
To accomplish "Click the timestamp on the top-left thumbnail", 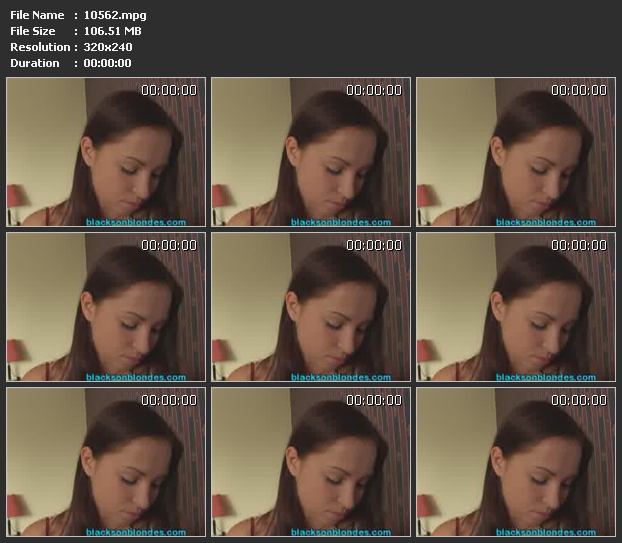I will point(169,90).
